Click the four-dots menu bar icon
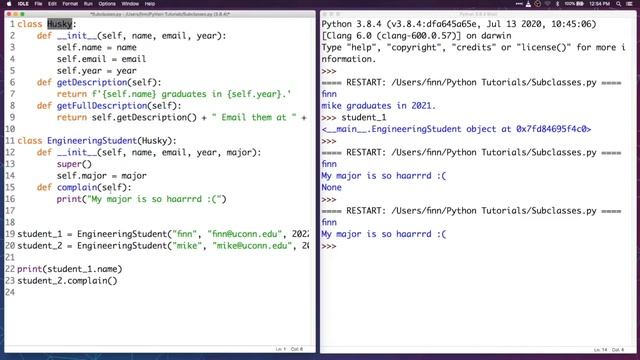This screenshot has width=640, height=360. pos(519,4)
